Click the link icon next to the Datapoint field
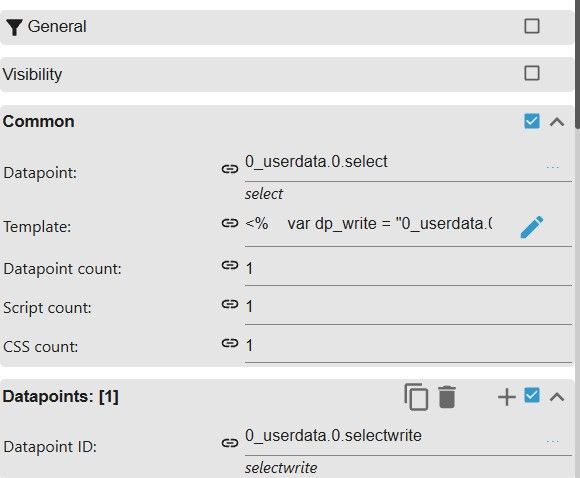The image size is (580, 478). pyautogui.click(x=230, y=169)
